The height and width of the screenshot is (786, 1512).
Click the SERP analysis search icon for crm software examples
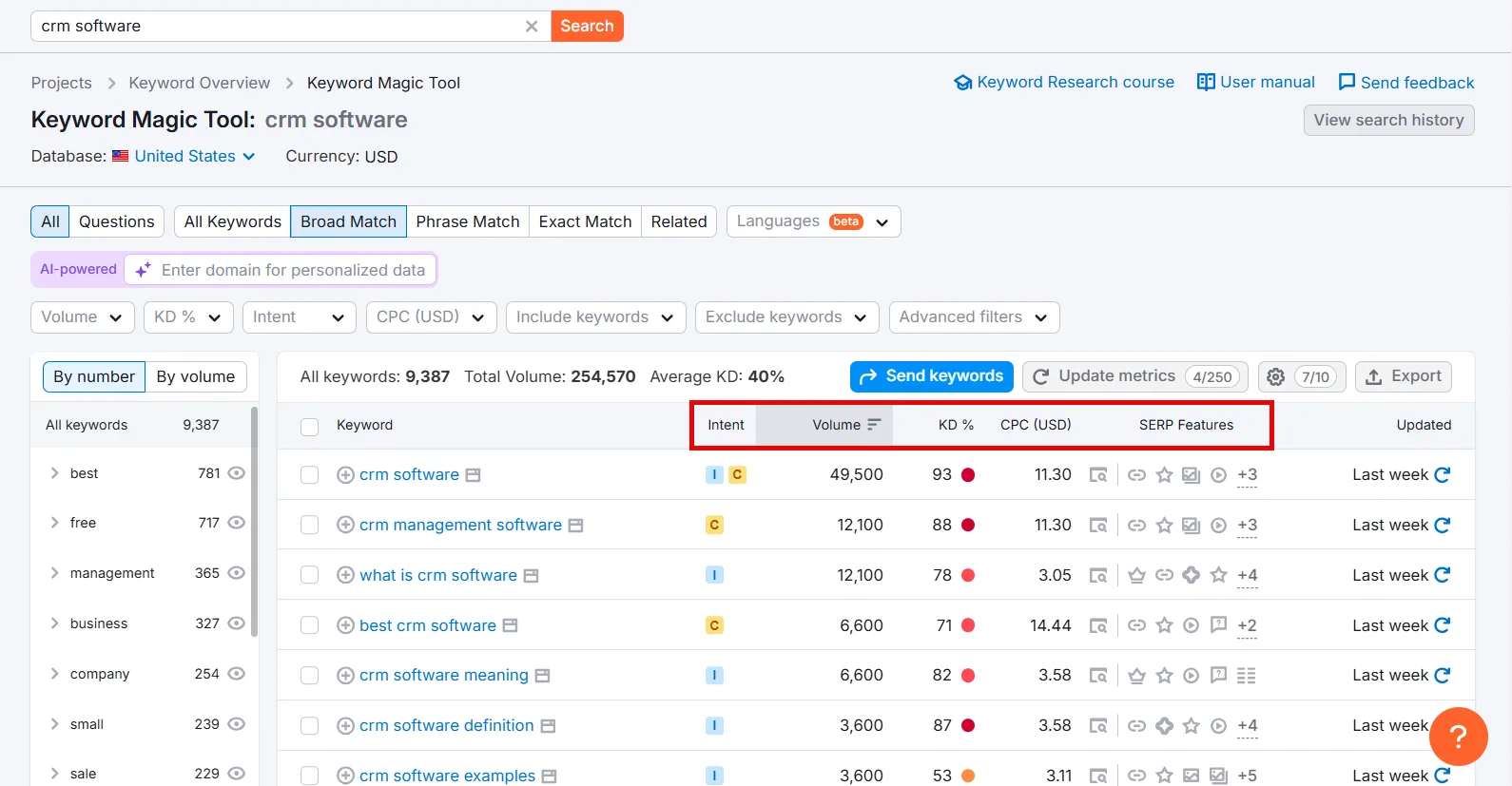click(x=1098, y=776)
